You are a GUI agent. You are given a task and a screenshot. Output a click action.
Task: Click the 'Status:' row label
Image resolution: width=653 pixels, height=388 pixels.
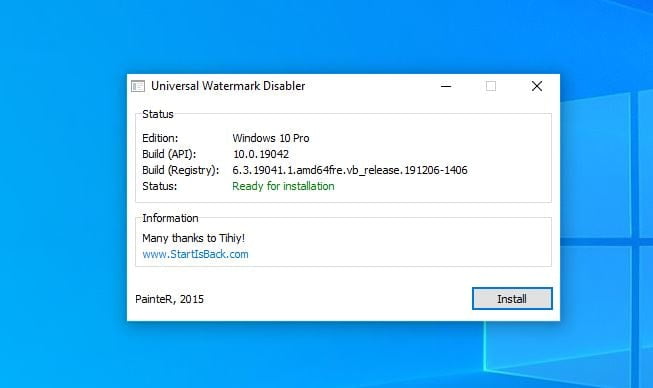(x=160, y=186)
